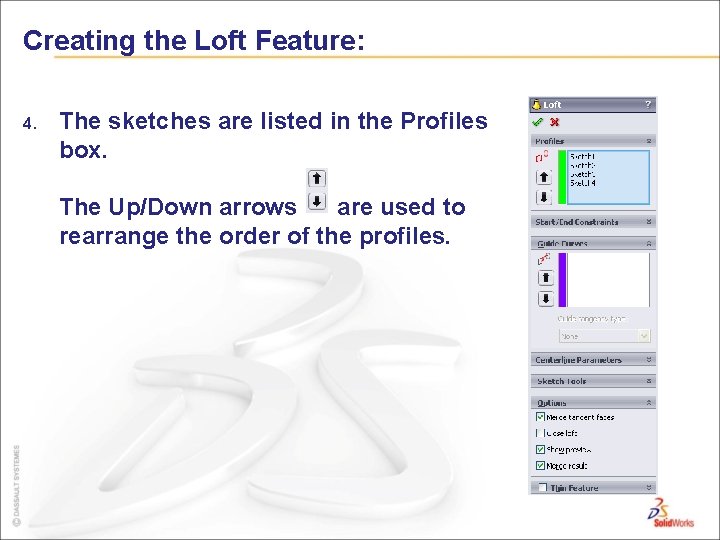Click the down arrow image in slide text
This screenshot has width=720, height=540.
tap(317, 202)
